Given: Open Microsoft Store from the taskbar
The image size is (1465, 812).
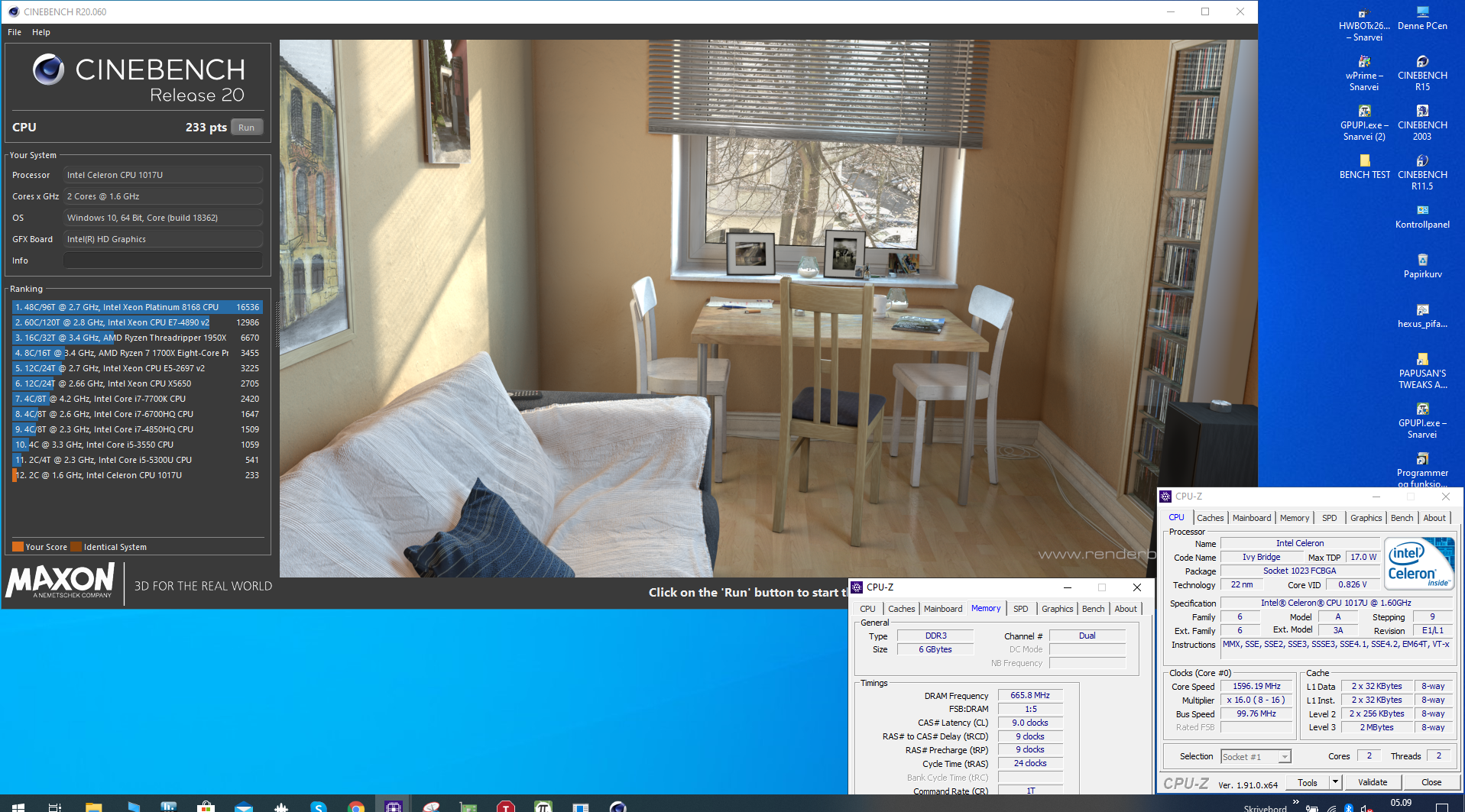Looking at the screenshot, I should pyautogui.click(x=206, y=807).
